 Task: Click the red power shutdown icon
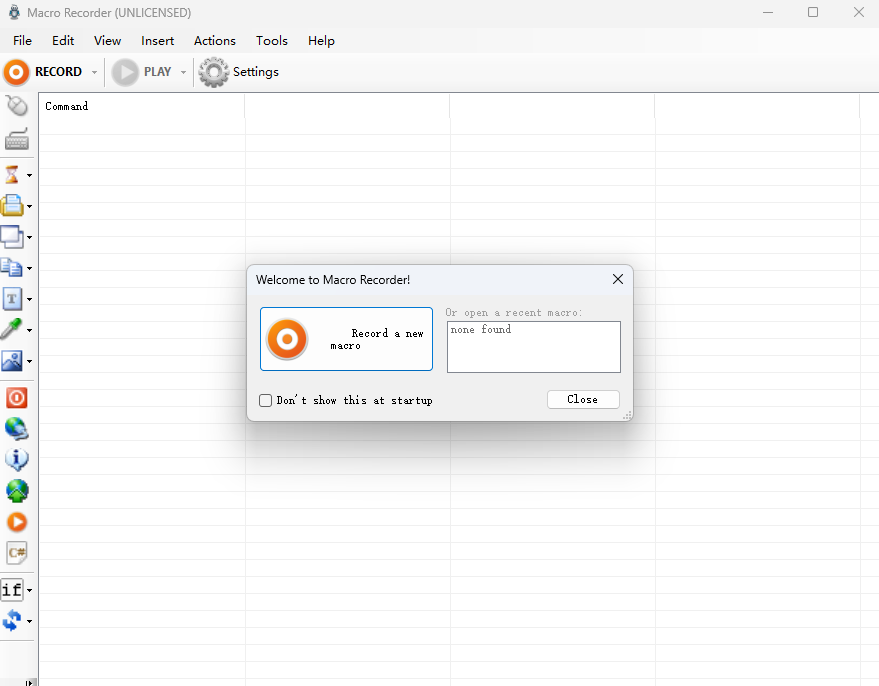[x=17, y=398]
